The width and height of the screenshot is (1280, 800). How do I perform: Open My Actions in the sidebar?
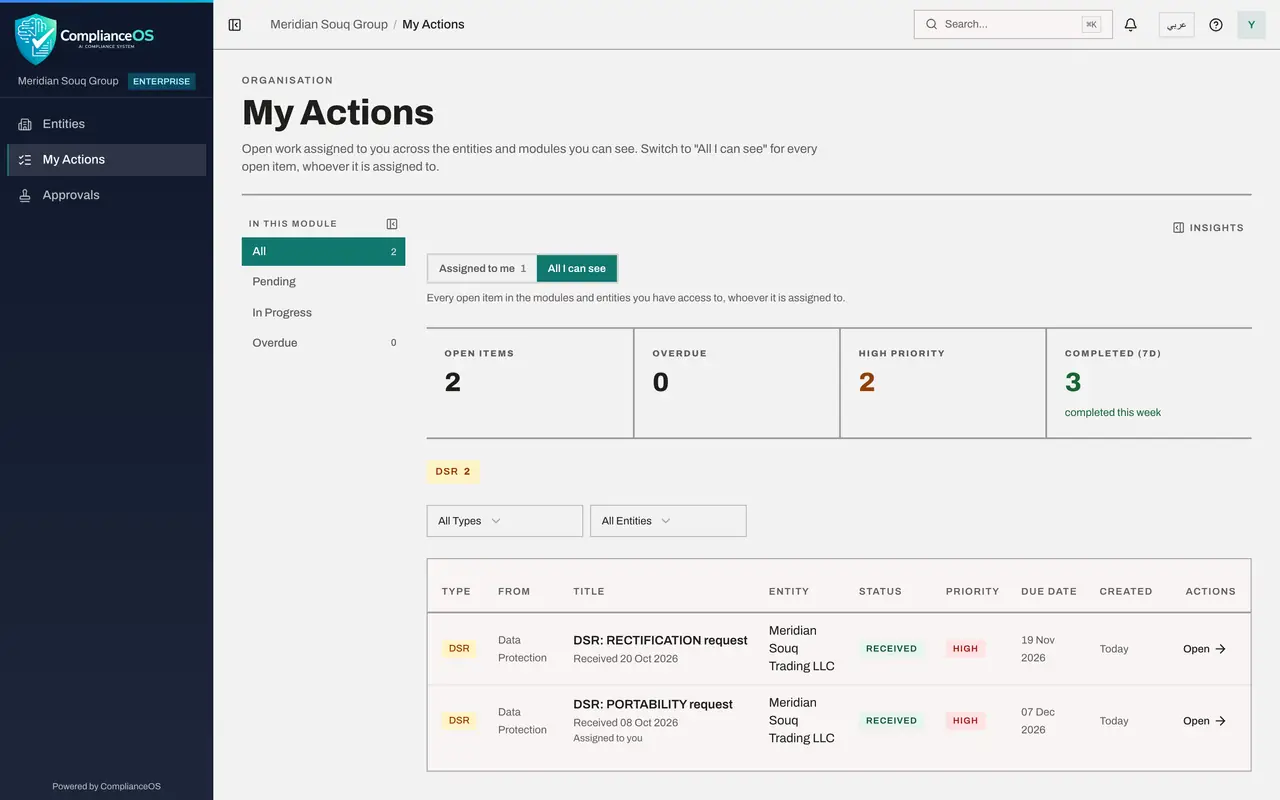pos(107,160)
